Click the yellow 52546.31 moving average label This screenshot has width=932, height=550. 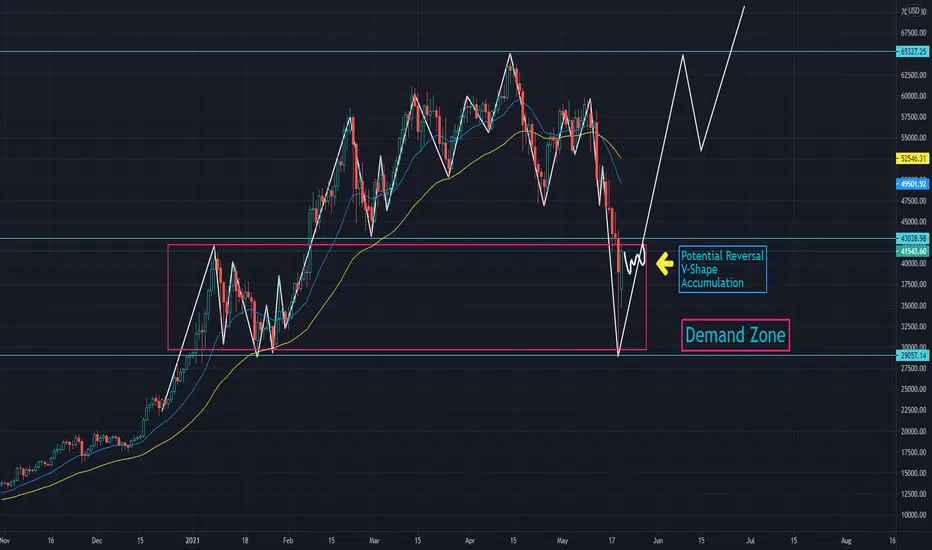(912, 158)
